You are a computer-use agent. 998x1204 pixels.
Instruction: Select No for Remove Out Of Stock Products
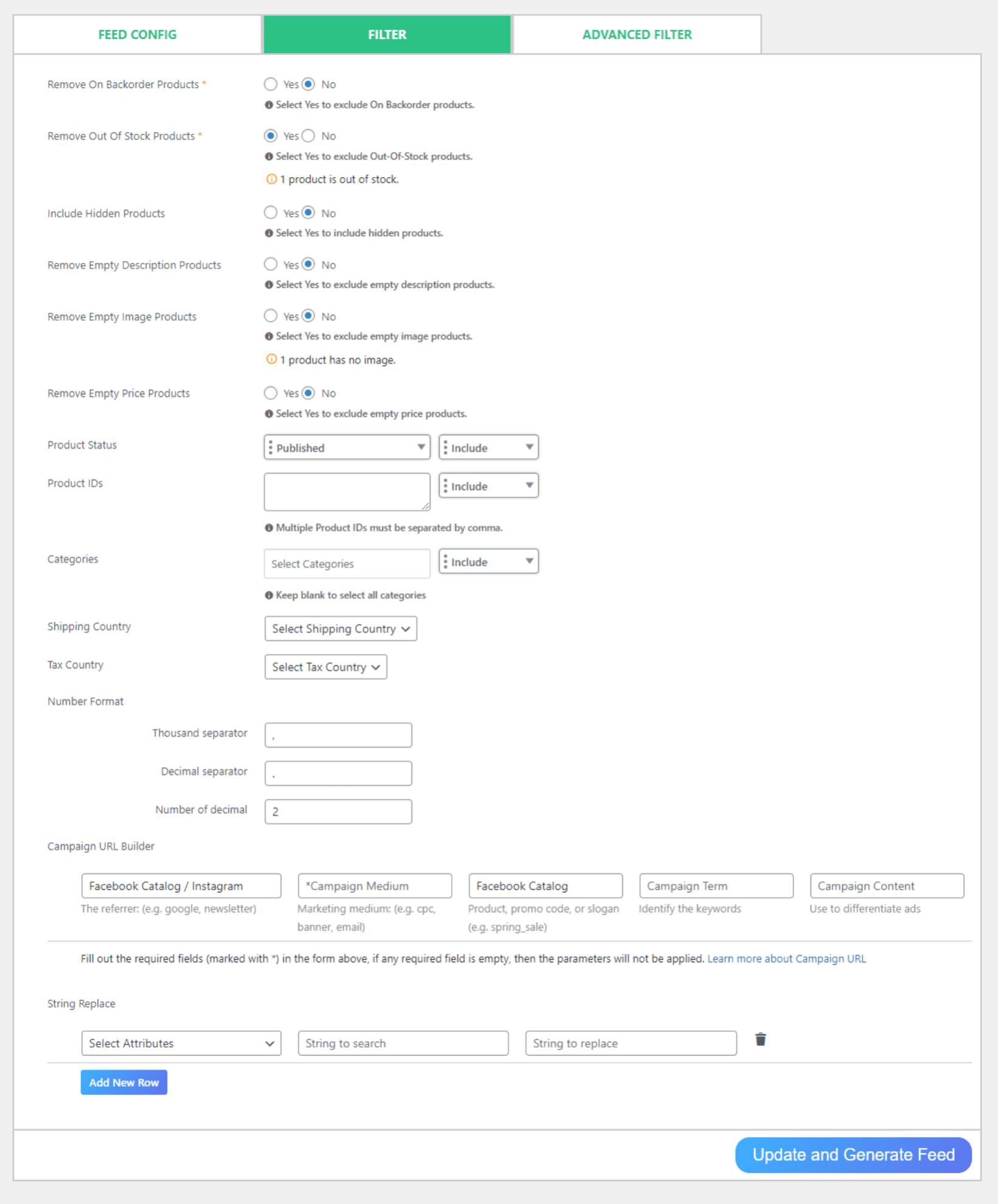point(308,136)
